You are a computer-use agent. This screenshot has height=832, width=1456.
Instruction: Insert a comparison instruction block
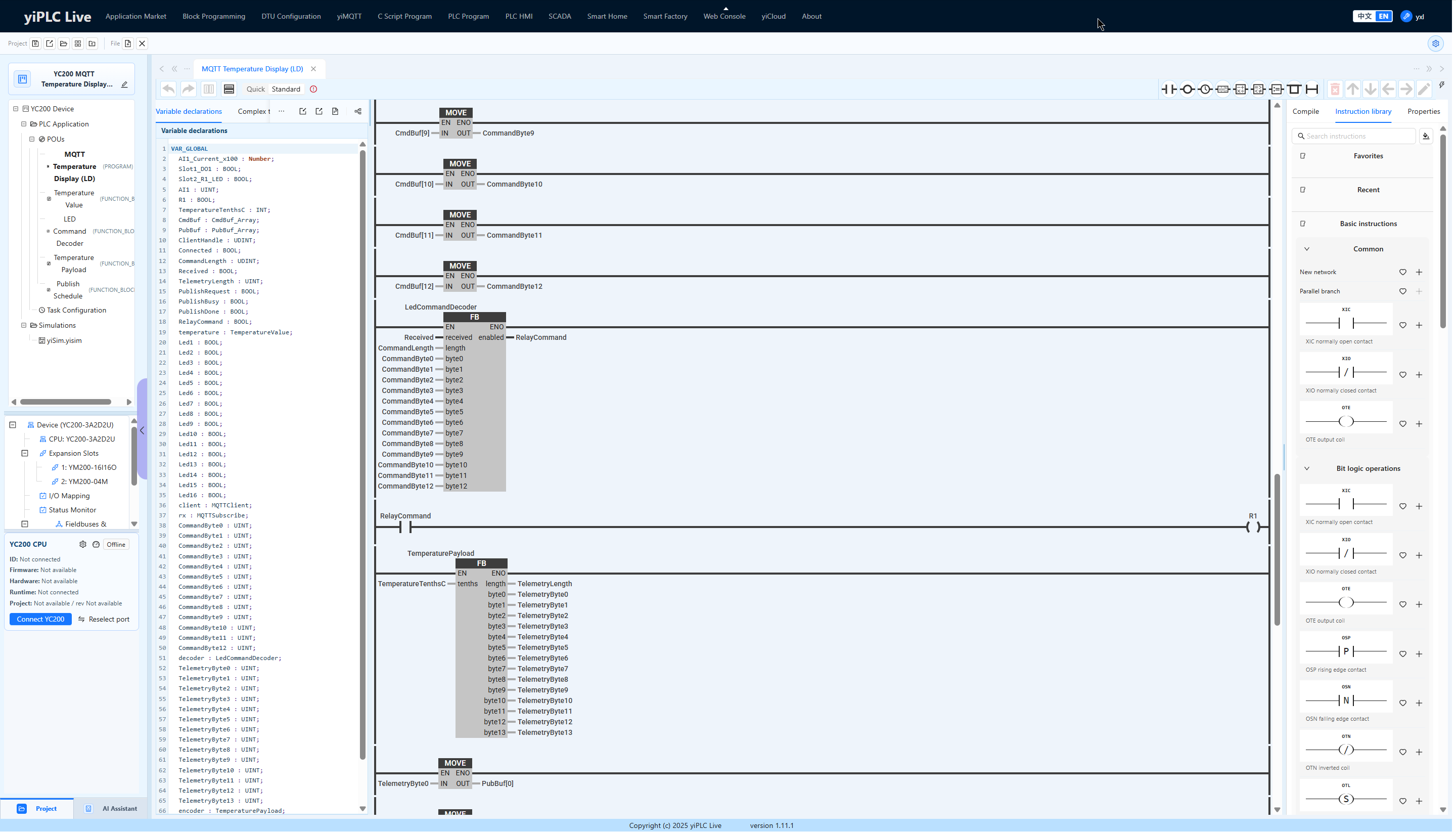[1258, 89]
